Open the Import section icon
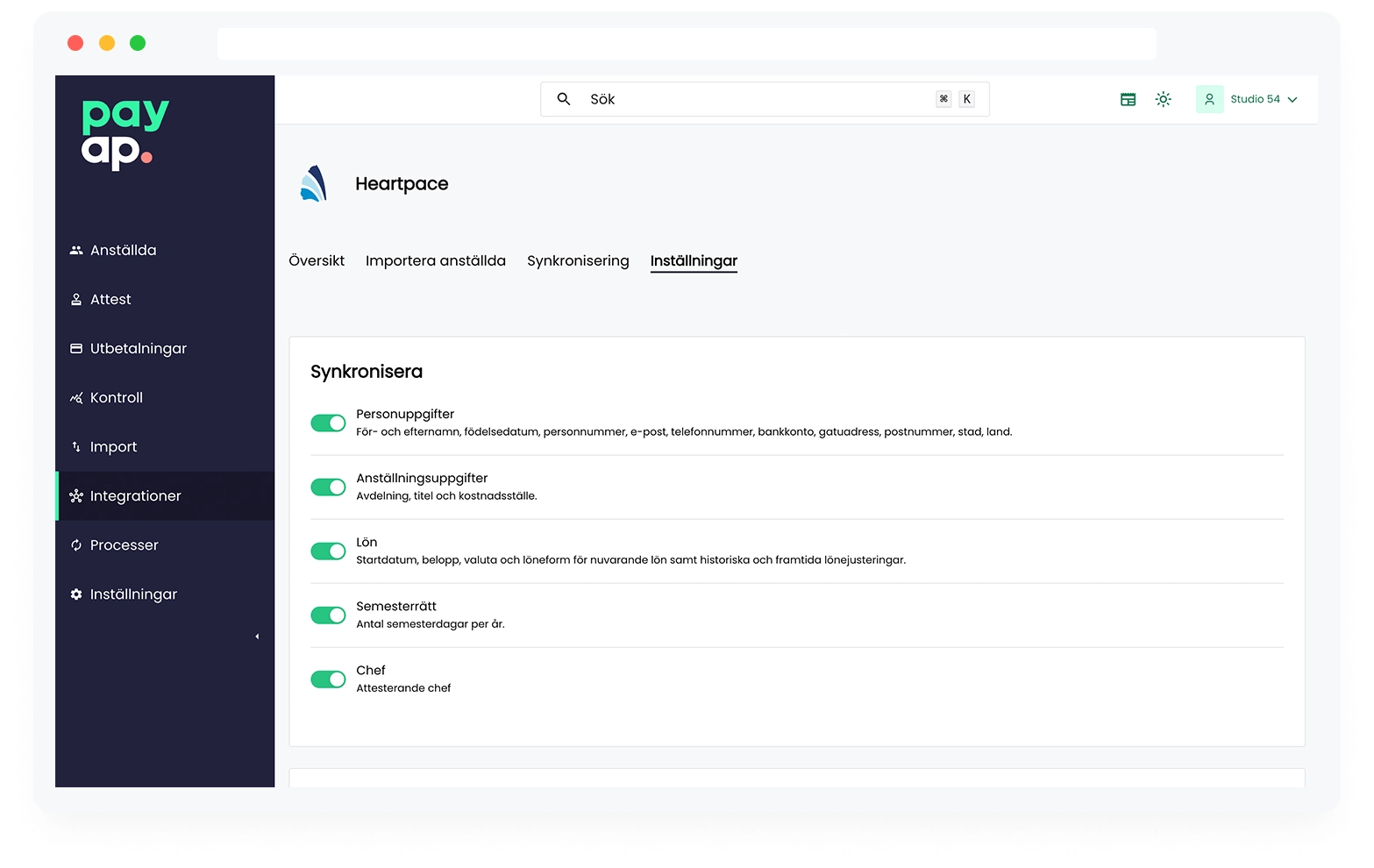The width and height of the screenshot is (1374, 868). coord(77,446)
